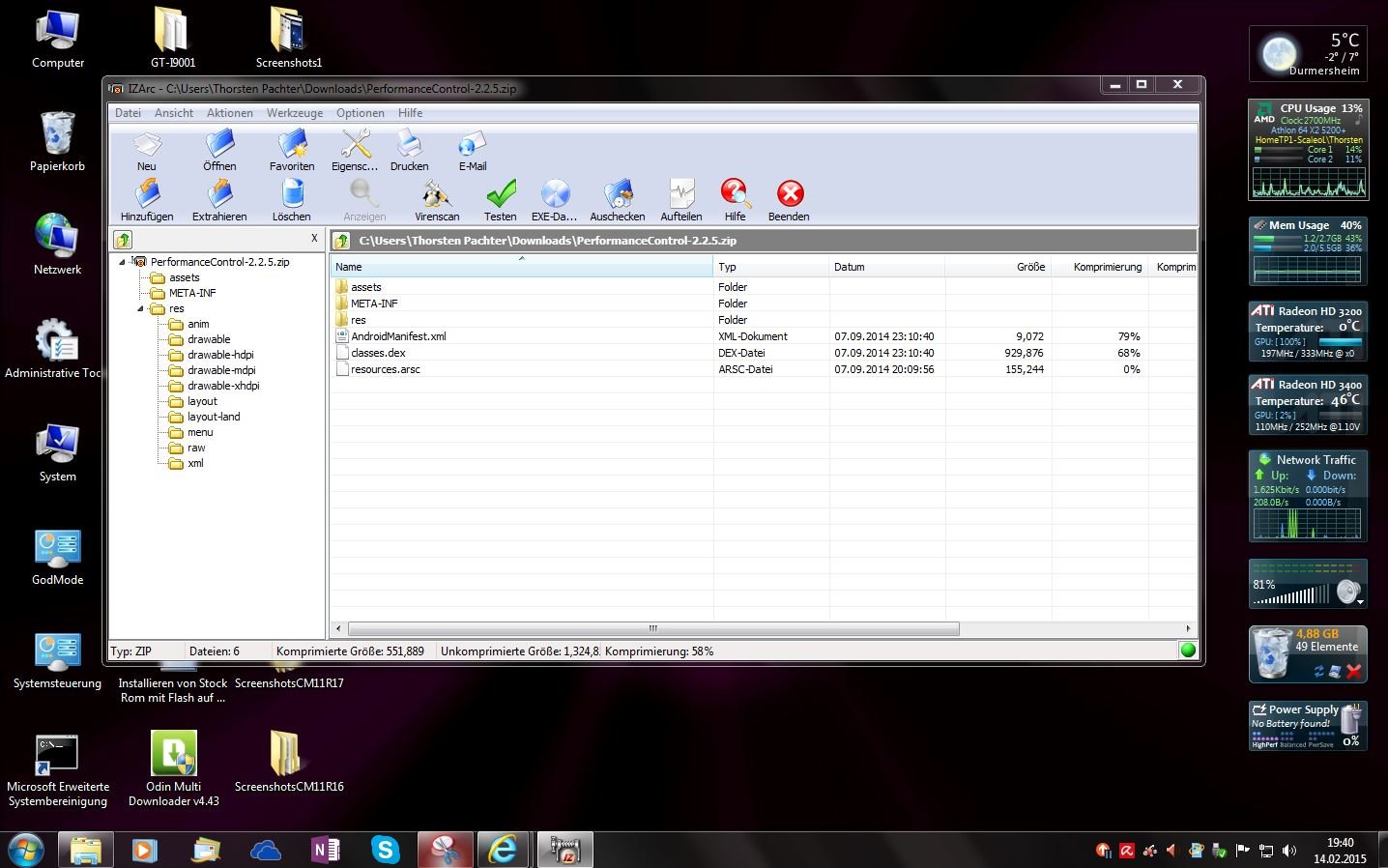The width and height of the screenshot is (1388, 868).
Task: Click the horizontal scrollbar thumb
Action: coord(653,628)
